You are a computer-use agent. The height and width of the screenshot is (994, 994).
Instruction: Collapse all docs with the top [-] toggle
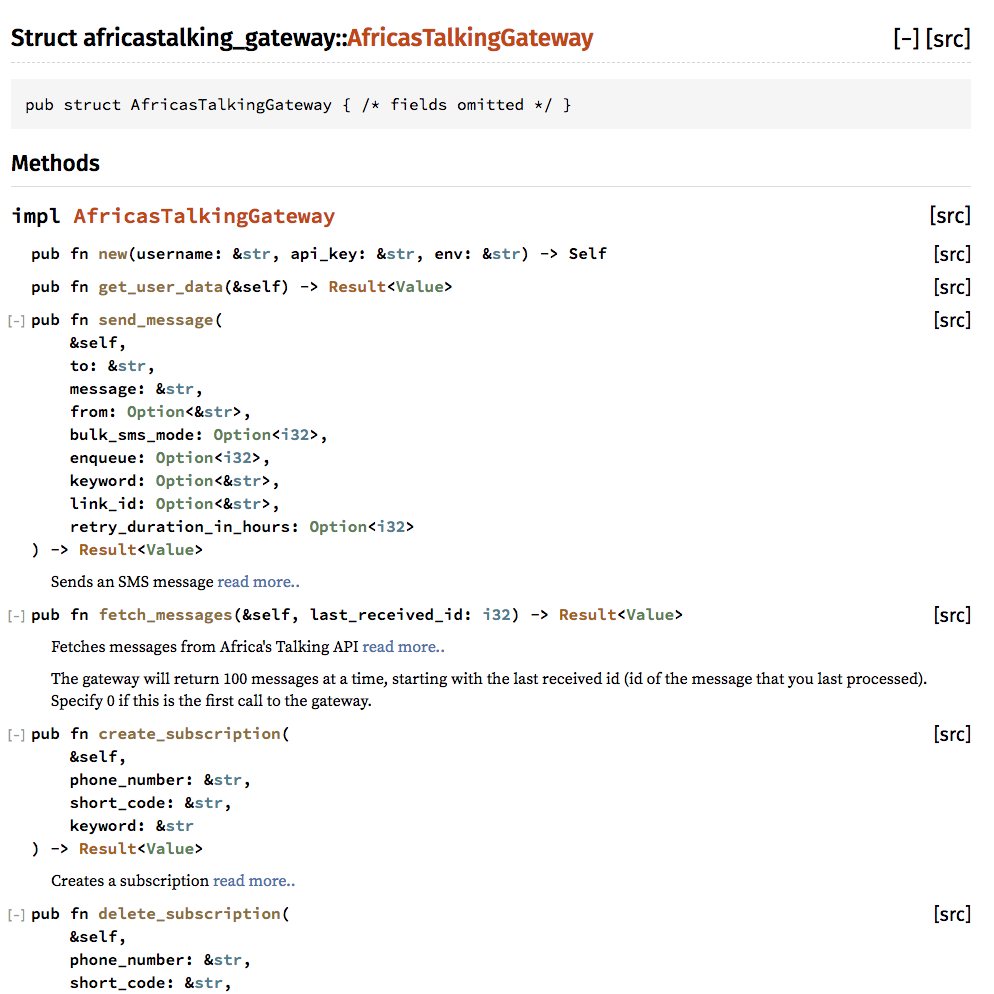906,39
